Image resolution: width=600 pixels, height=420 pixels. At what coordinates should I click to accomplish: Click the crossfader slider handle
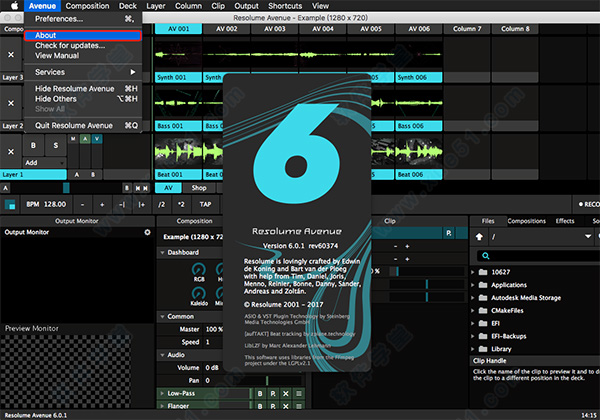66,188
